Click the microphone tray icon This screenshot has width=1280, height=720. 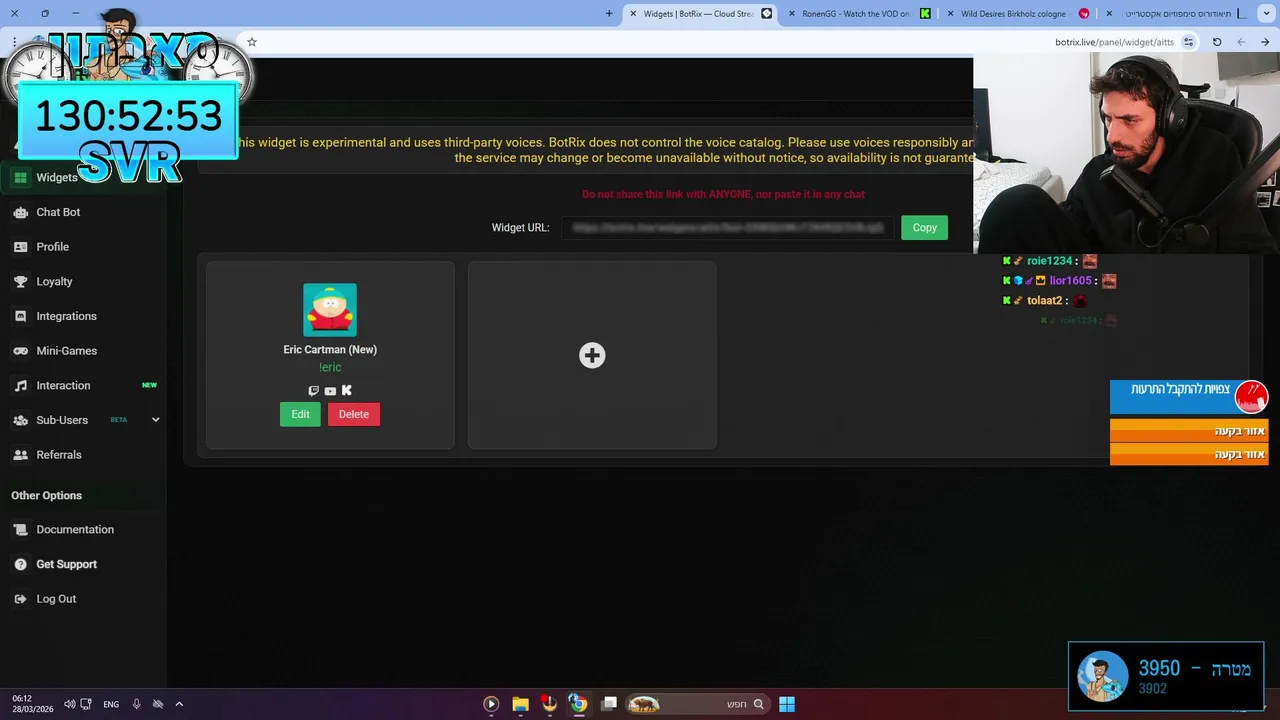click(136, 704)
